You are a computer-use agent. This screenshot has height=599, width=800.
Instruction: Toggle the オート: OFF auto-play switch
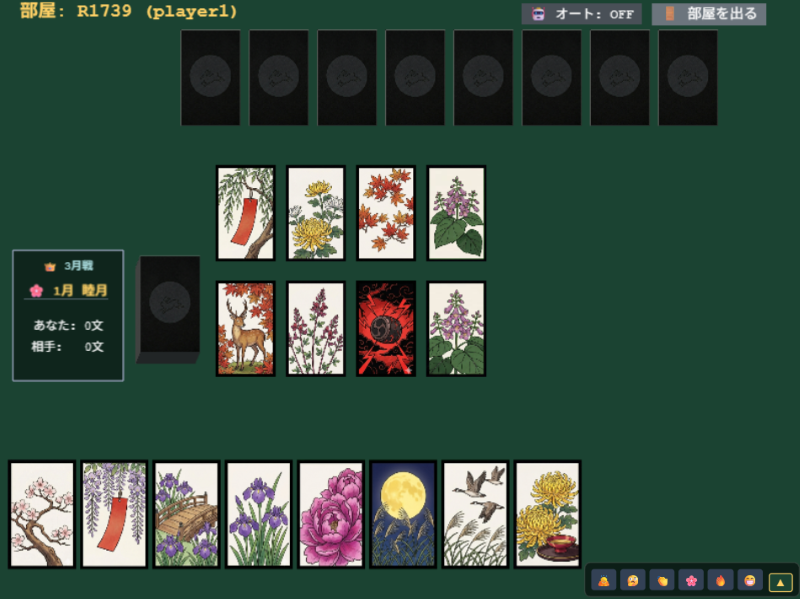point(582,14)
